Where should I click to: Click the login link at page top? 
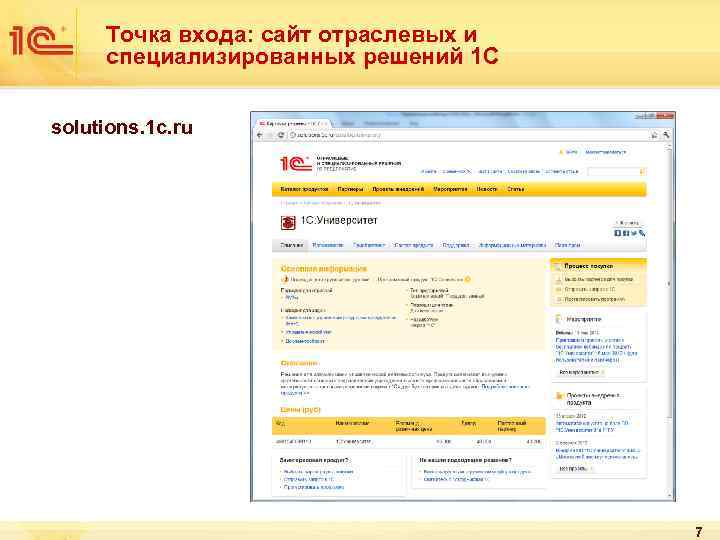[x=571, y=152]
